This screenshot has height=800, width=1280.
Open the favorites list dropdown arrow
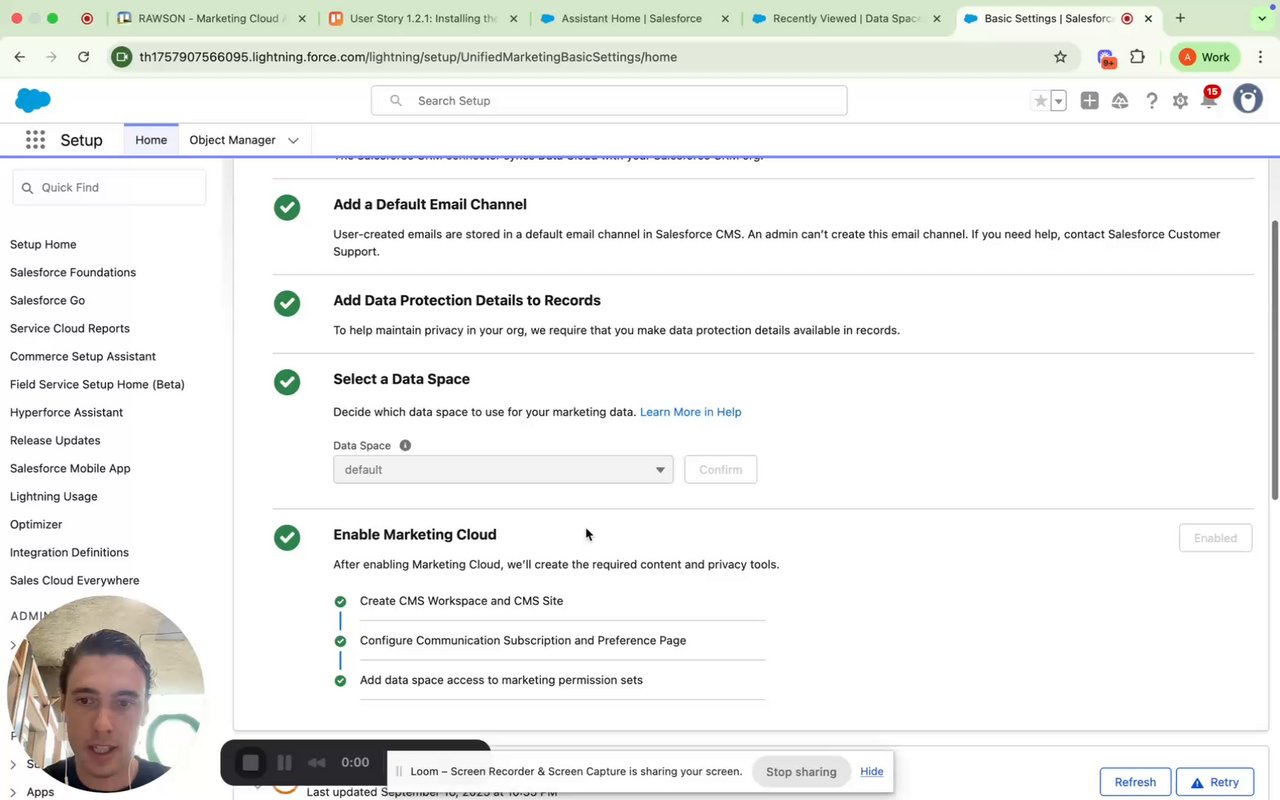tap(1058, 101)
